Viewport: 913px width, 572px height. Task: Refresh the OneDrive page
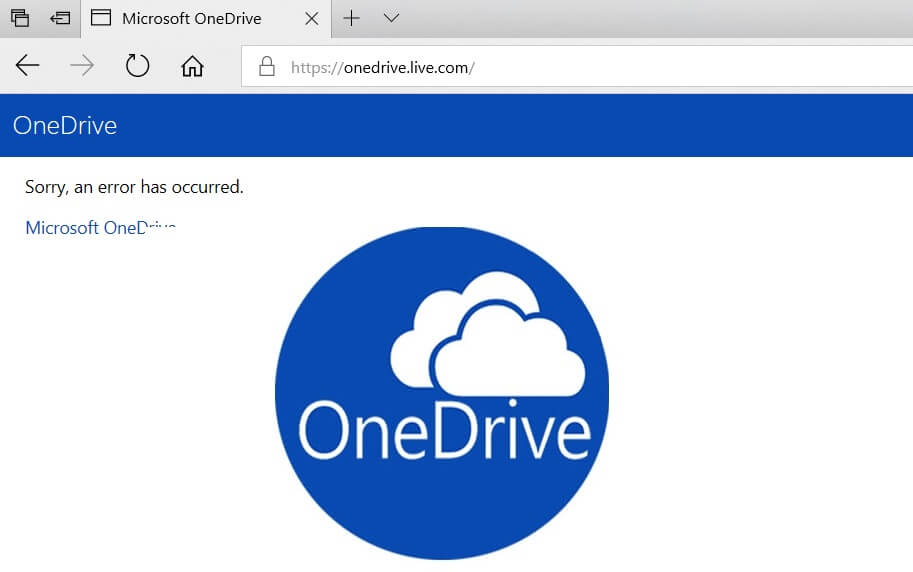coord(137,65)
